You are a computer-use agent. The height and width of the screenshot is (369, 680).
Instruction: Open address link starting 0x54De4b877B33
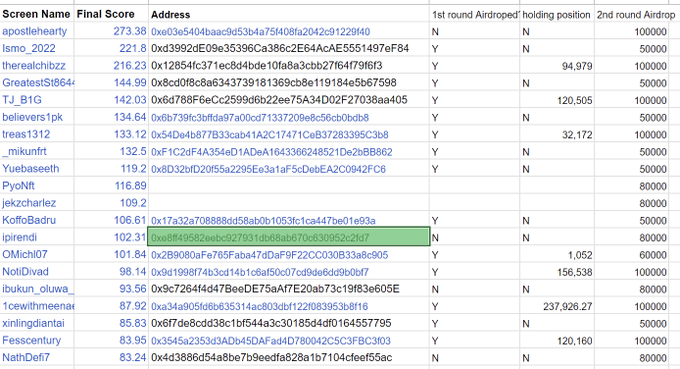pos(270,135)
